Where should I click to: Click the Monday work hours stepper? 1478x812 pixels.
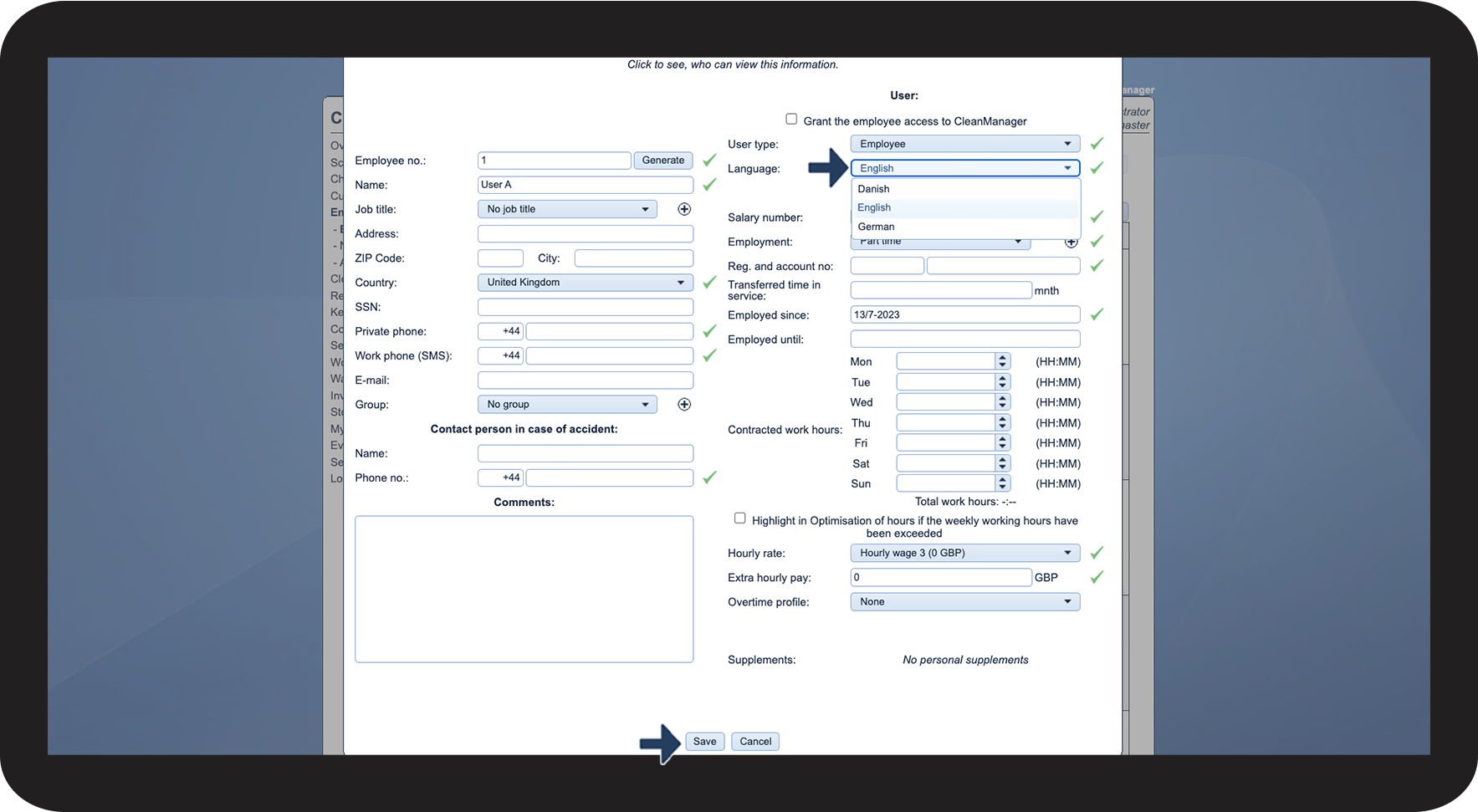click(x=1002, y=361)
